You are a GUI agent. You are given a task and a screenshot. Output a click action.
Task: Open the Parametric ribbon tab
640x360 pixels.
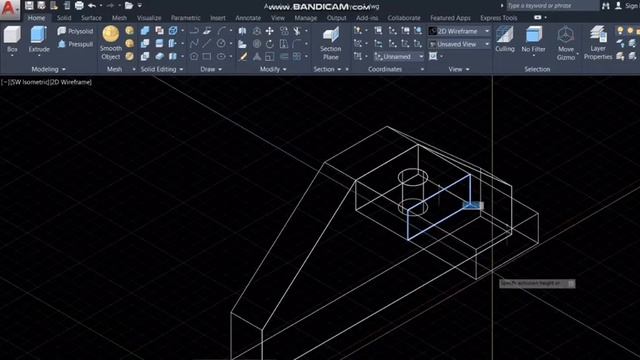tap(185, 18)
